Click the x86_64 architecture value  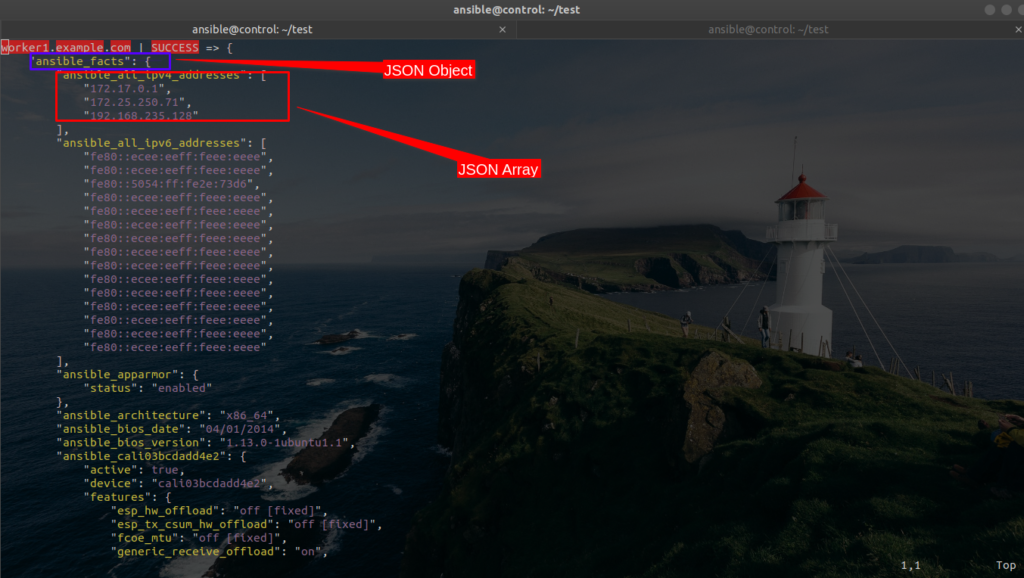click(246, 415)
